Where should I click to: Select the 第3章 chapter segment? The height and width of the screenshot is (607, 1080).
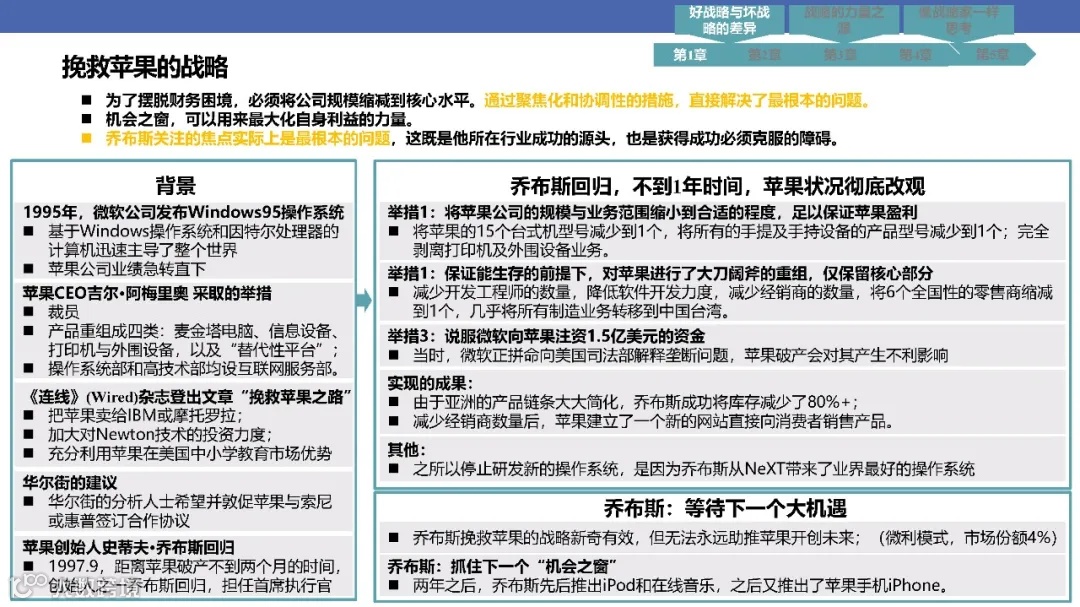[x=842, y=56]
